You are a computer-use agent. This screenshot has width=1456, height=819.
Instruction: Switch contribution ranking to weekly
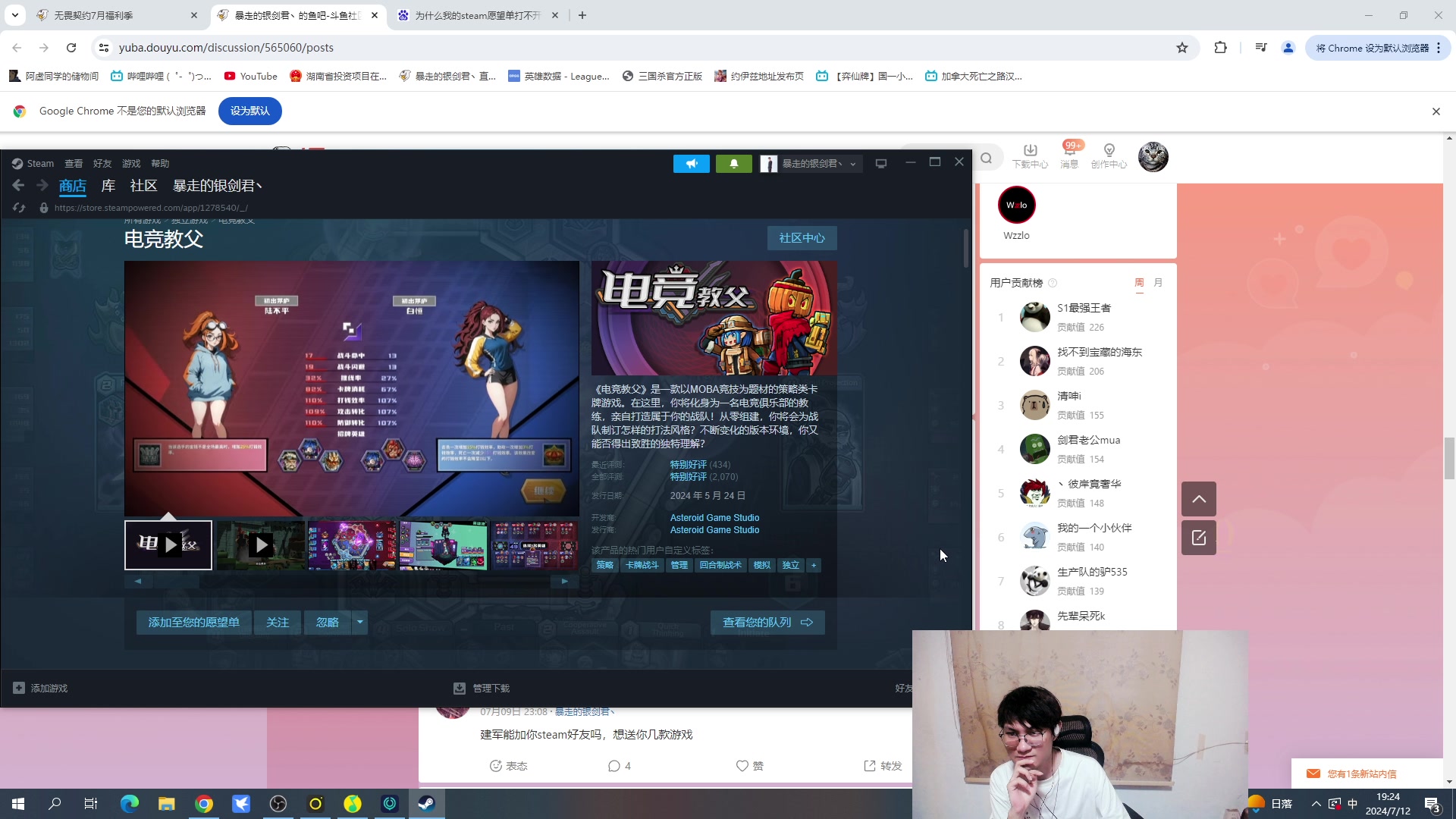coord(1139,283)
